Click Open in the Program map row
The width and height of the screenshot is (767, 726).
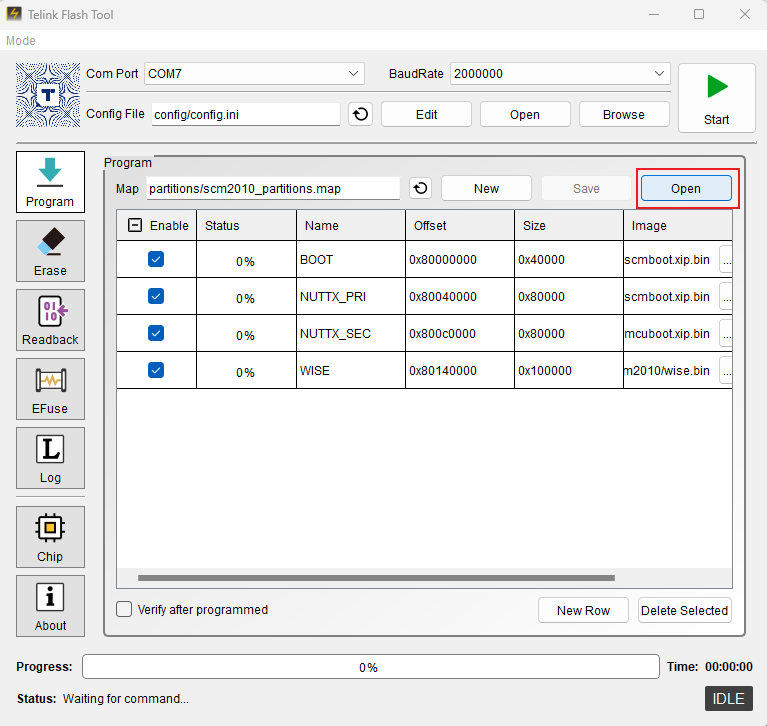coord(686,188)
